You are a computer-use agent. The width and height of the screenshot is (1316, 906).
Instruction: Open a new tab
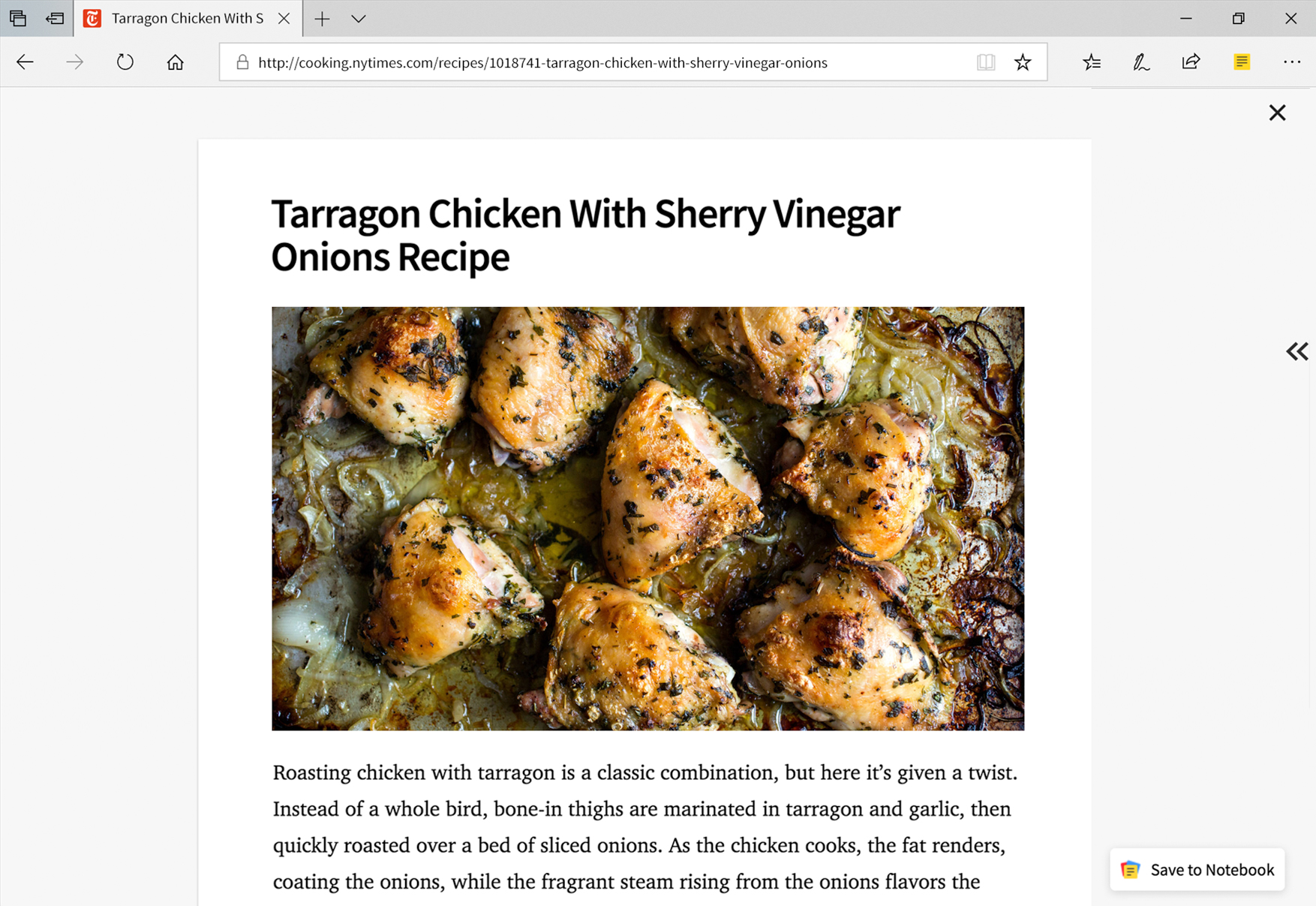point(322,19)
